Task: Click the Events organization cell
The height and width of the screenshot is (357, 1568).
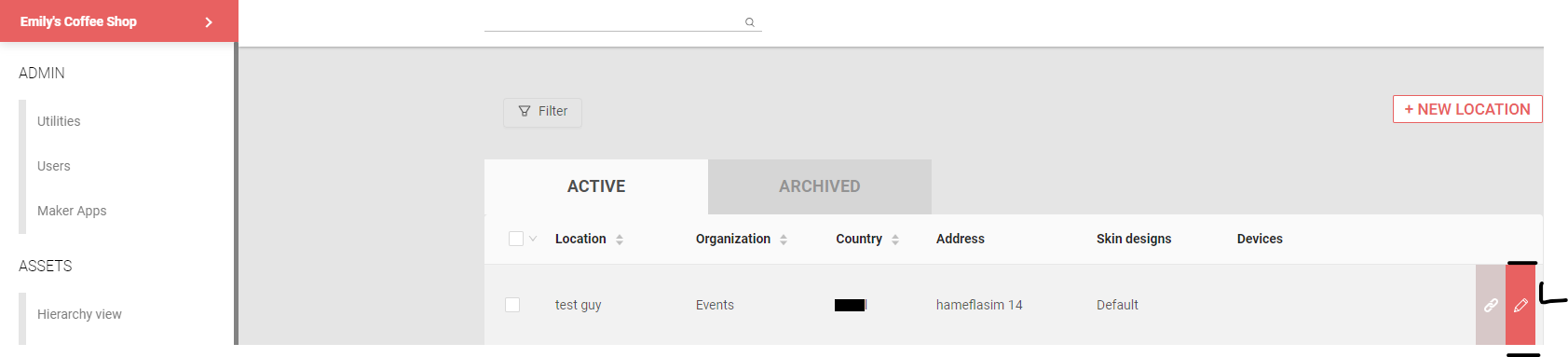Action: (x=715, y=305)
